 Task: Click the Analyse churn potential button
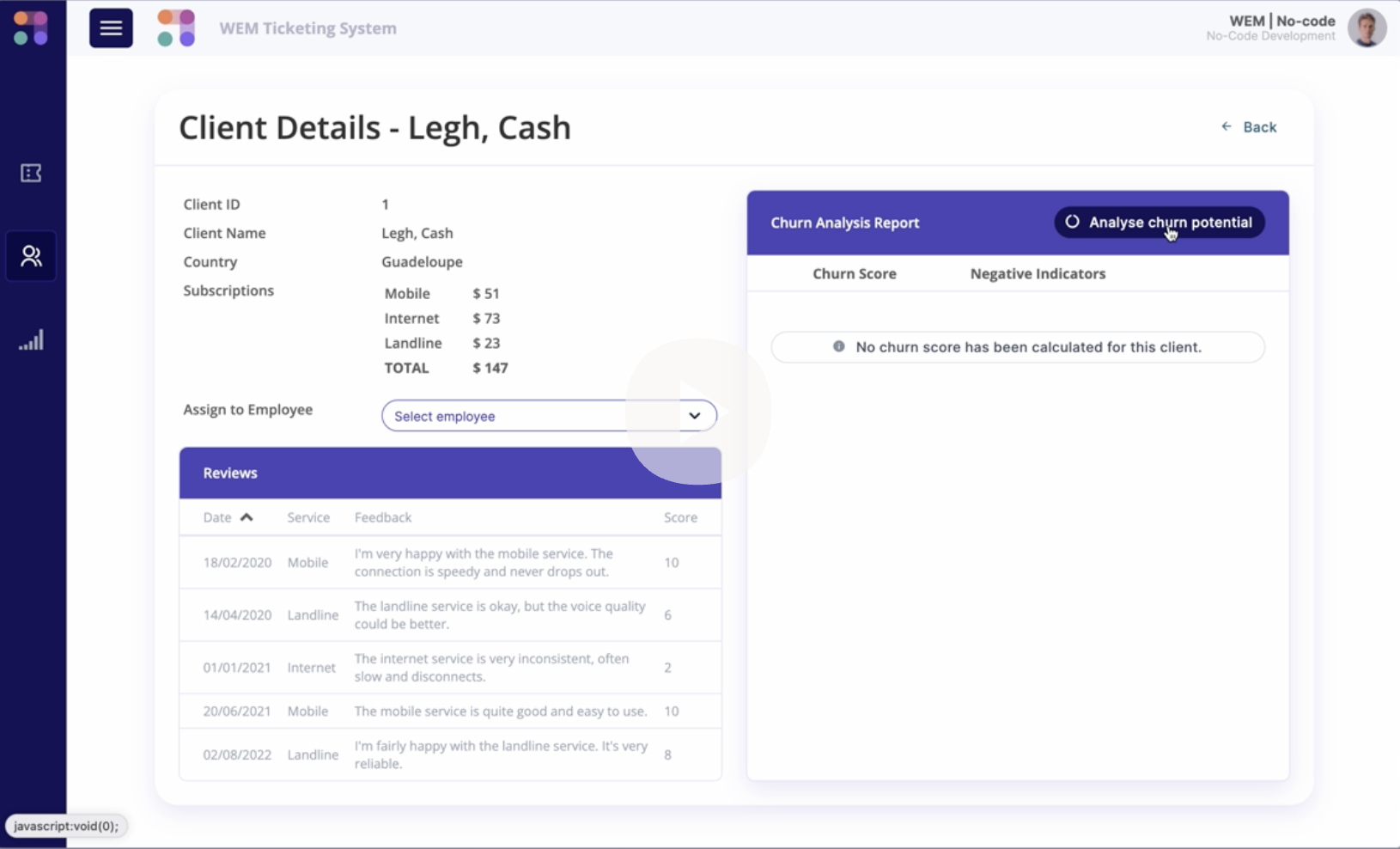(x=1159, y=223)
